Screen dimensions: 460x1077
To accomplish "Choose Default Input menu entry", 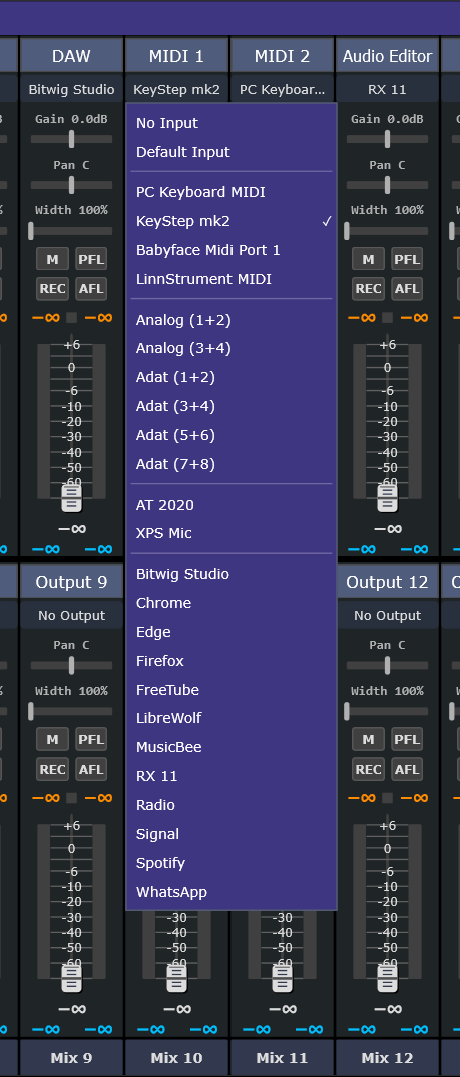I will tap(231, 152).
